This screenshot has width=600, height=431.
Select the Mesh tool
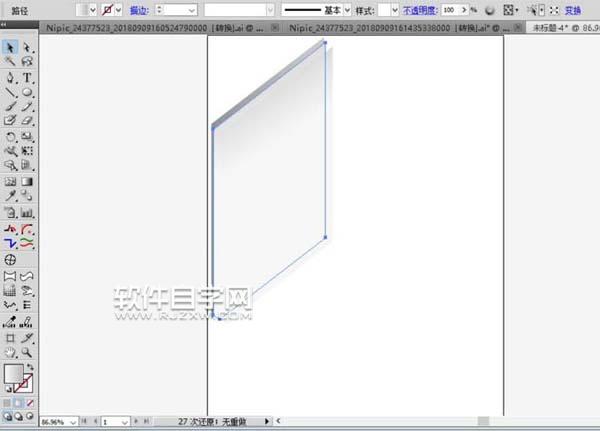tap(10, 181)
